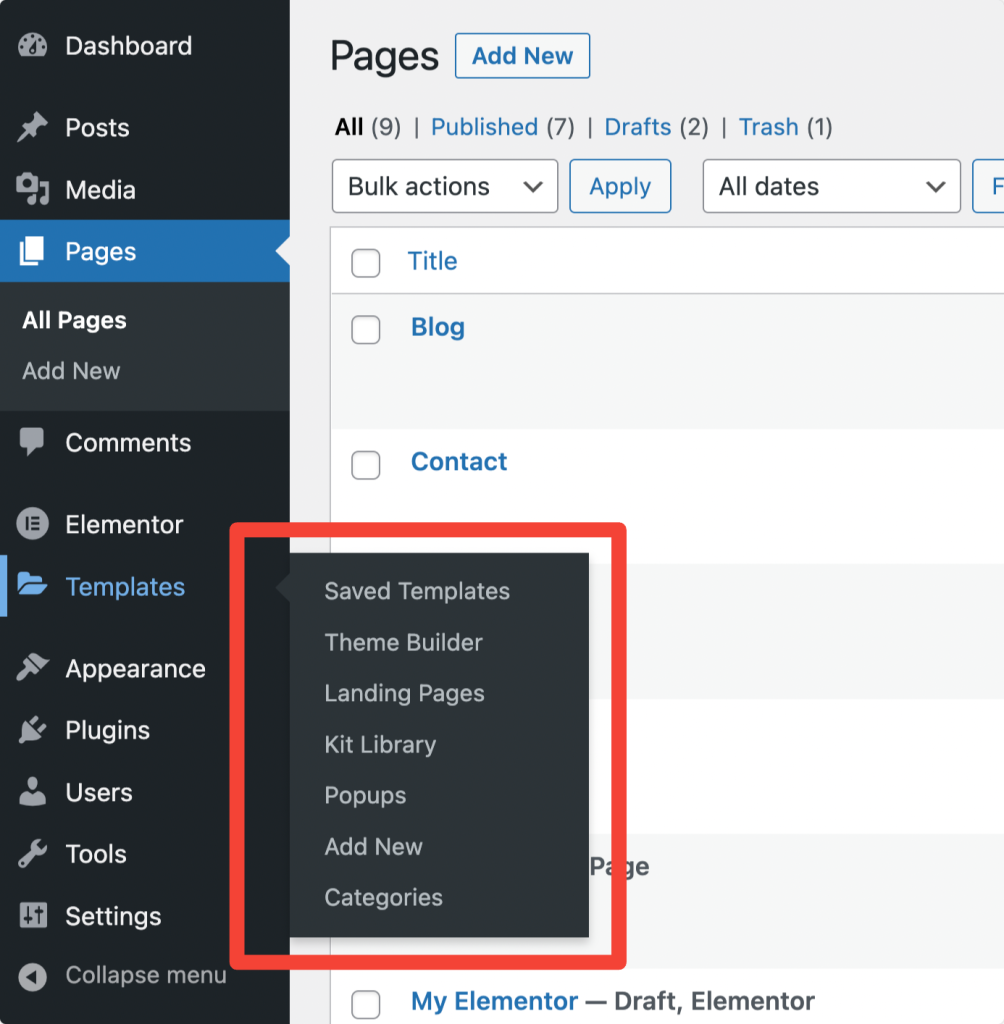Click the Collapse menu label

point(146,975)
